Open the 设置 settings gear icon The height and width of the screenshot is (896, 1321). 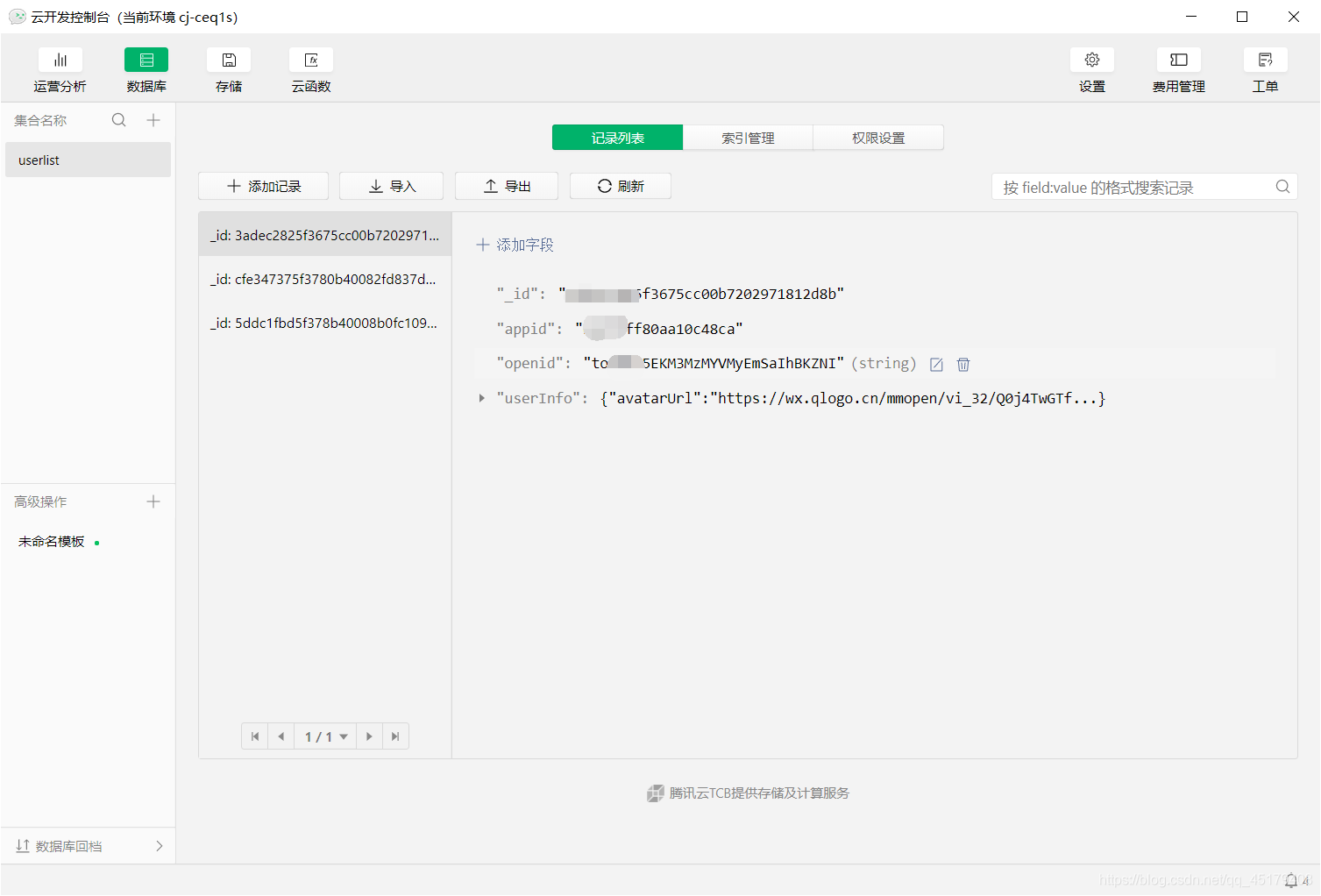tap(1092, 60)
